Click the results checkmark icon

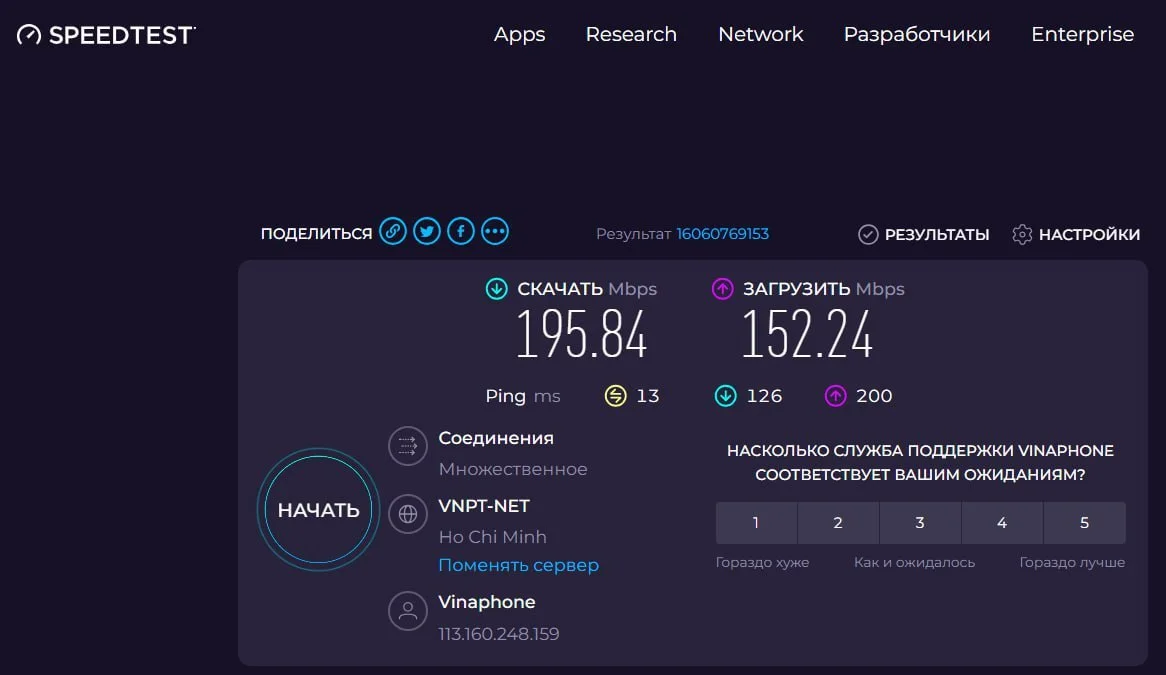868,234
